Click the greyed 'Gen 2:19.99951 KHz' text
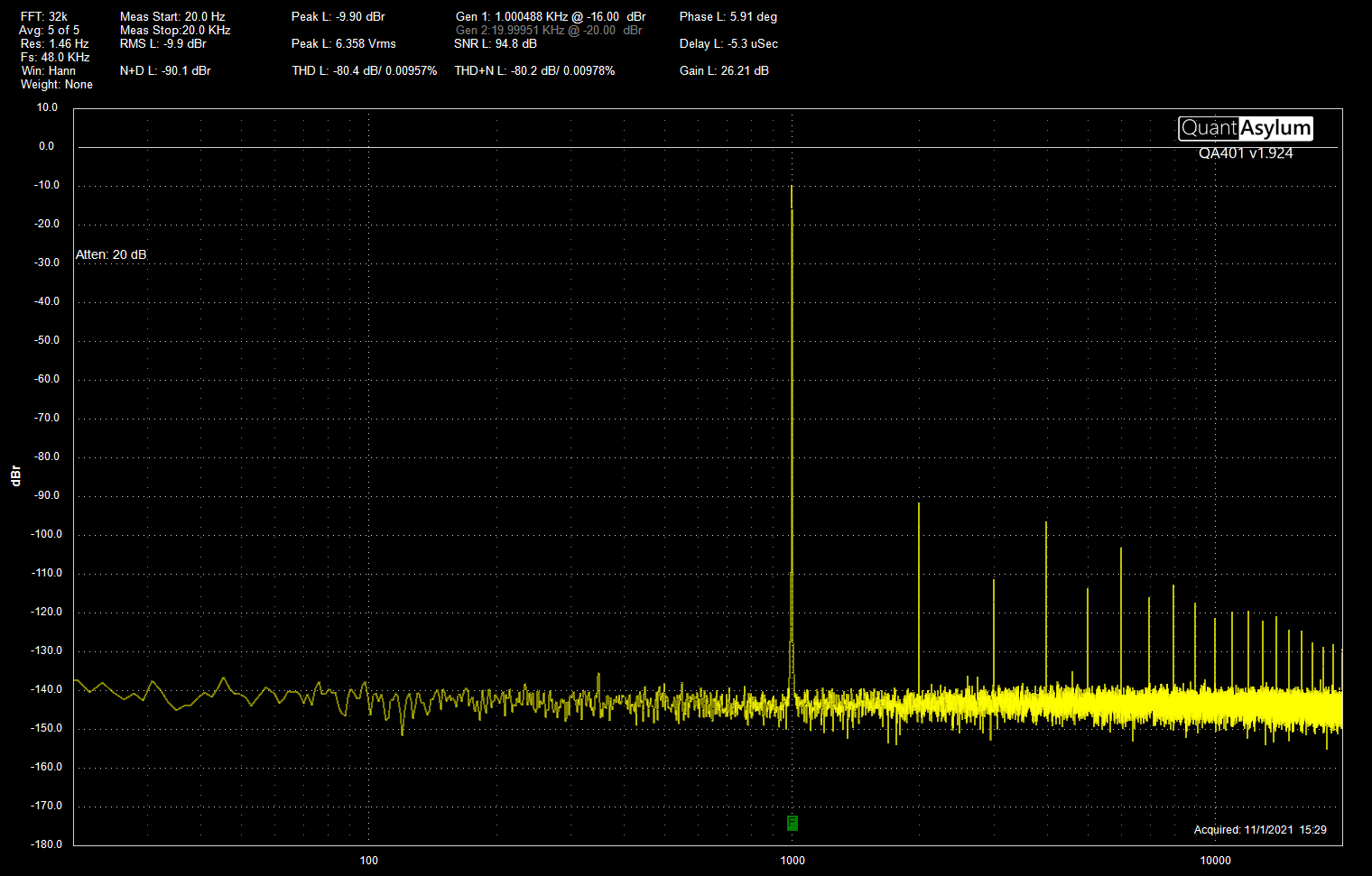 pos(510,30)
